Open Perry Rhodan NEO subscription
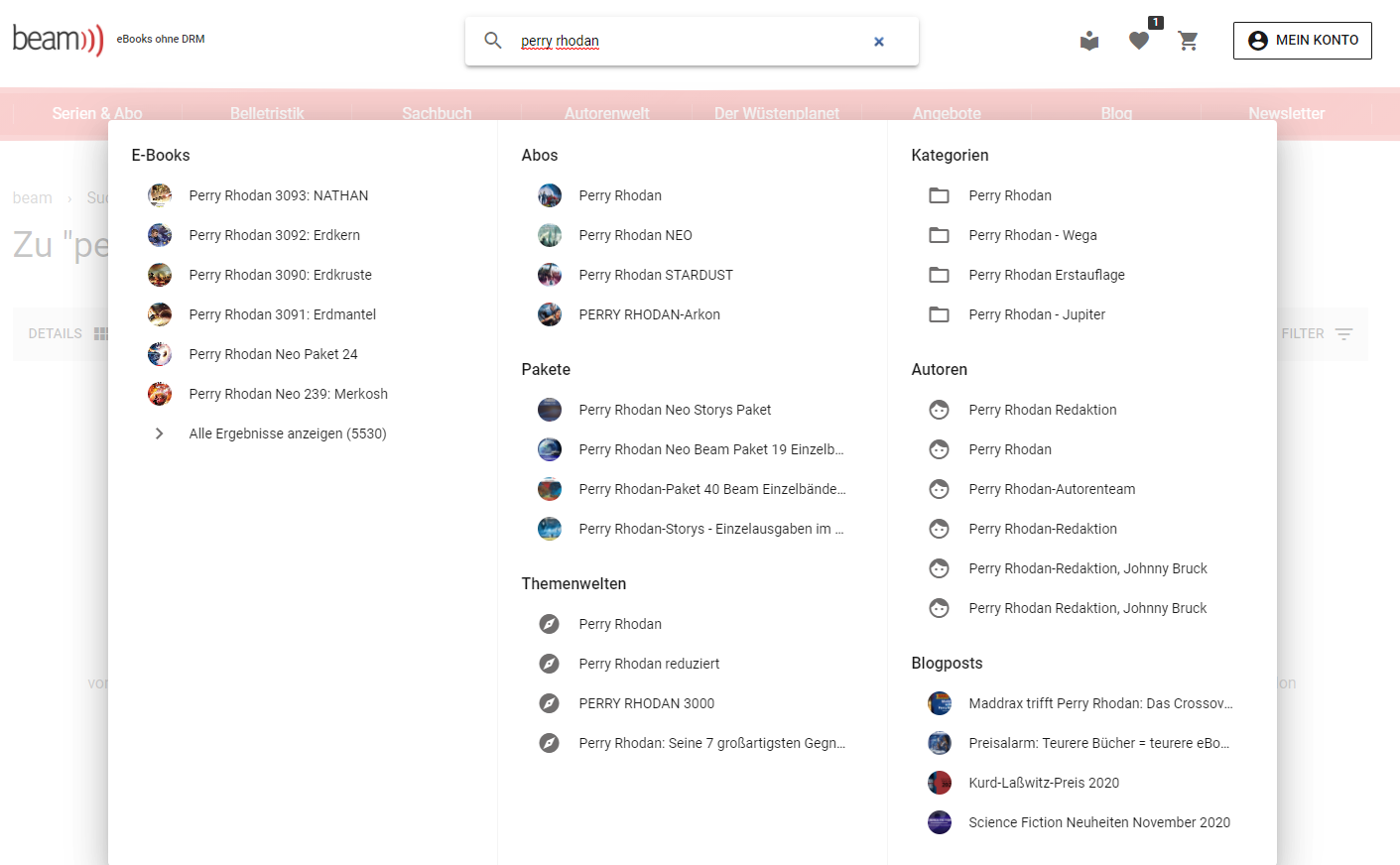This screenshot has width=1400, height=865. point(635,235)
